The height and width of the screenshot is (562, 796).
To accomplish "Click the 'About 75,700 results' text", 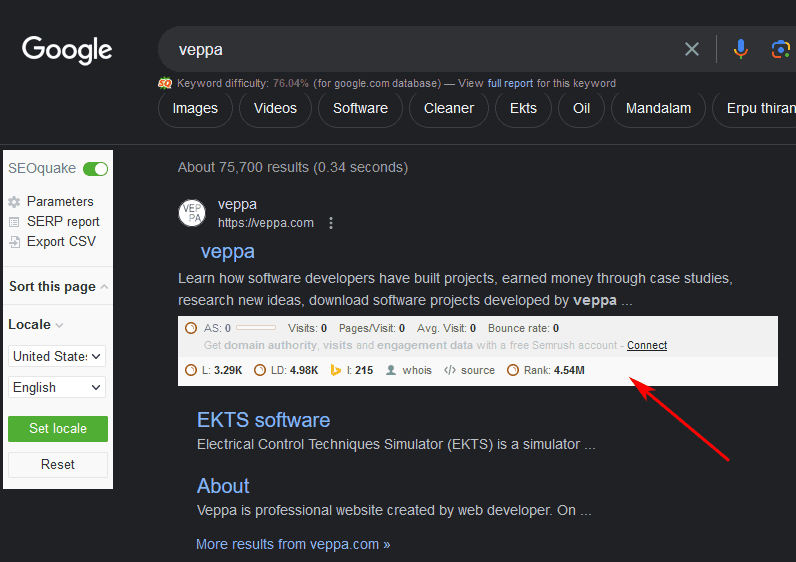I will pyautogui.click(x=293, y=168).
